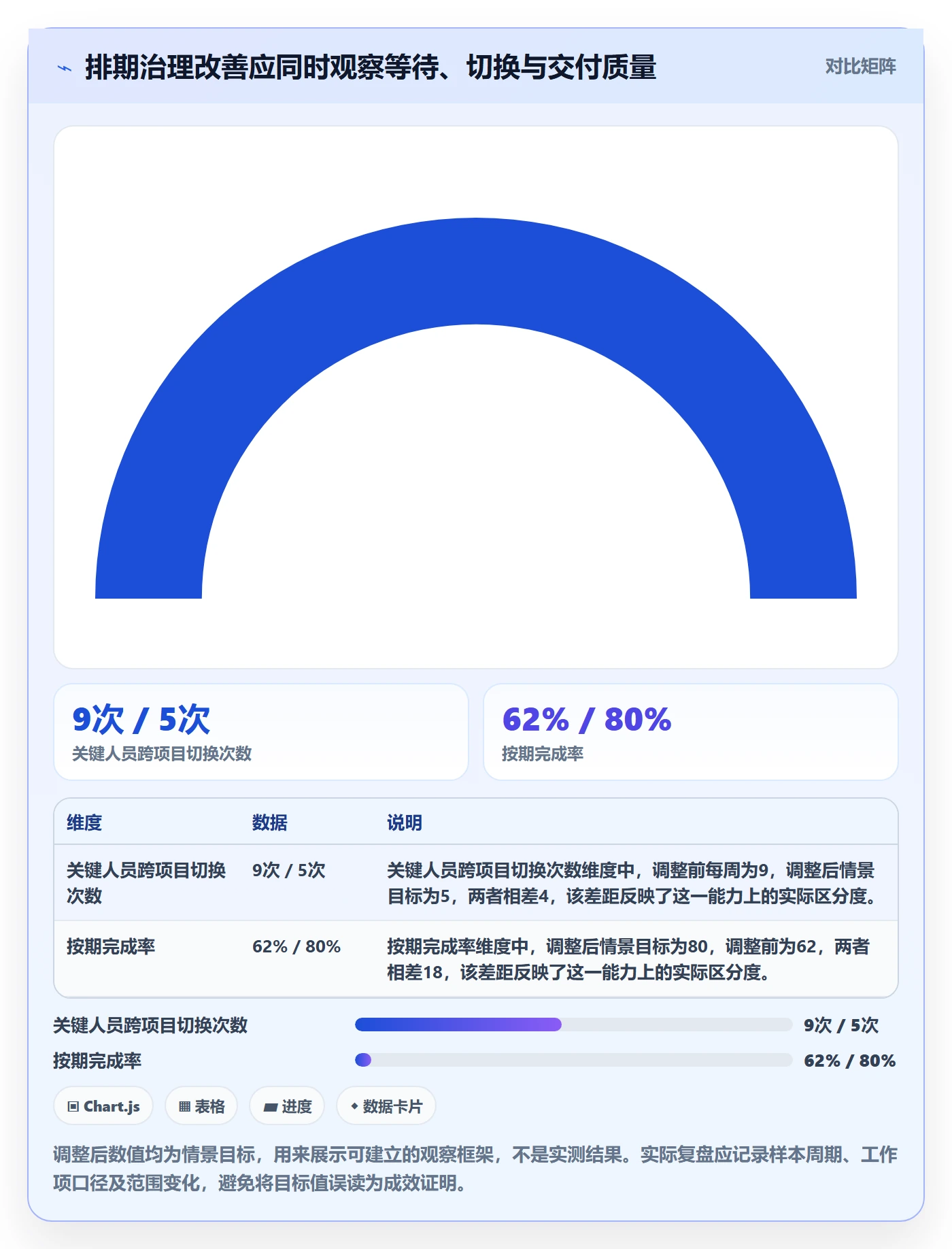The height and width of the screenshot is (1249, 952).
Task: Click the 关键人员跨项目切换次数 progress bar
Action: tap(573, 1025)
